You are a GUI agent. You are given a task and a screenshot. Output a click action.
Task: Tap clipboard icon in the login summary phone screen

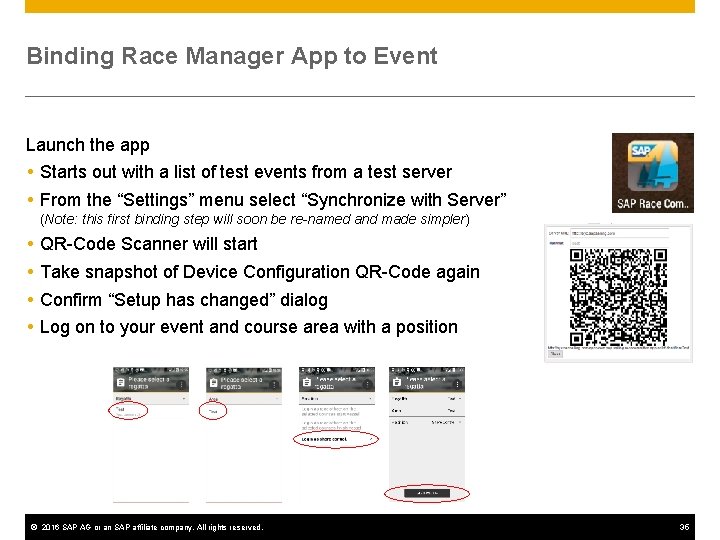(x=397, y=382)
